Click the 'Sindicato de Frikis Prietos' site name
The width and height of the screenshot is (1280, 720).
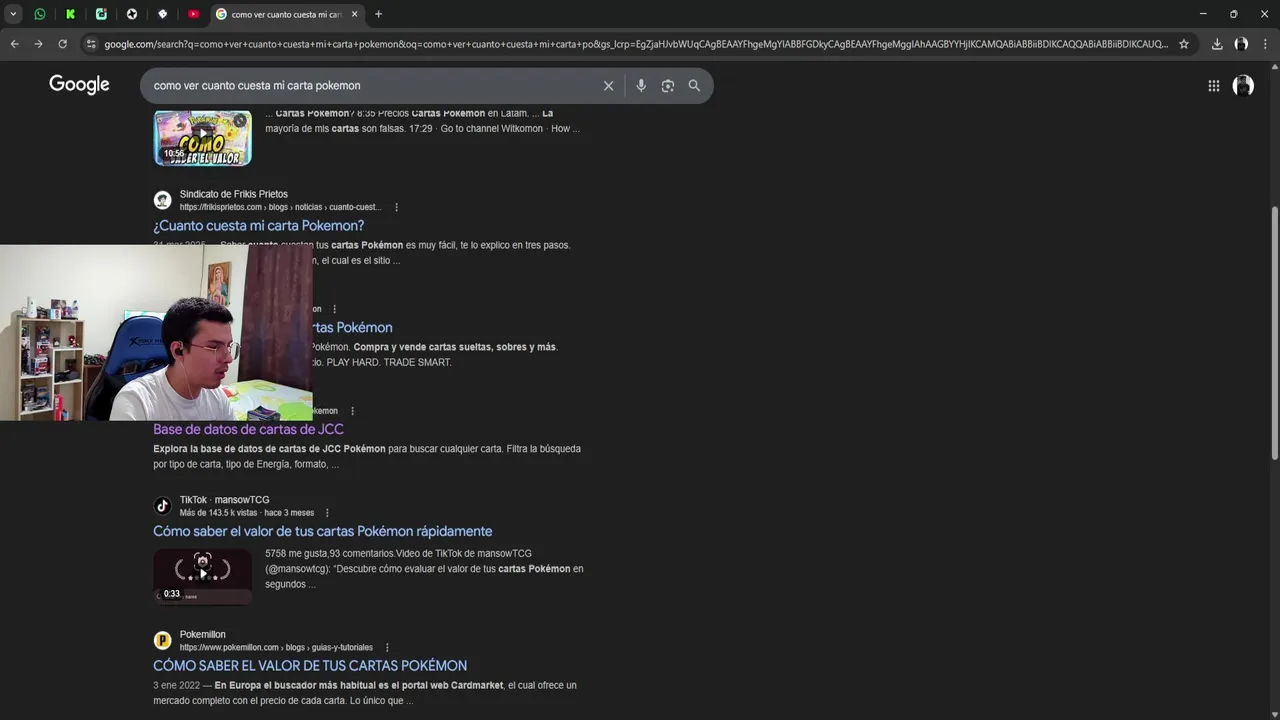[234, 194]
